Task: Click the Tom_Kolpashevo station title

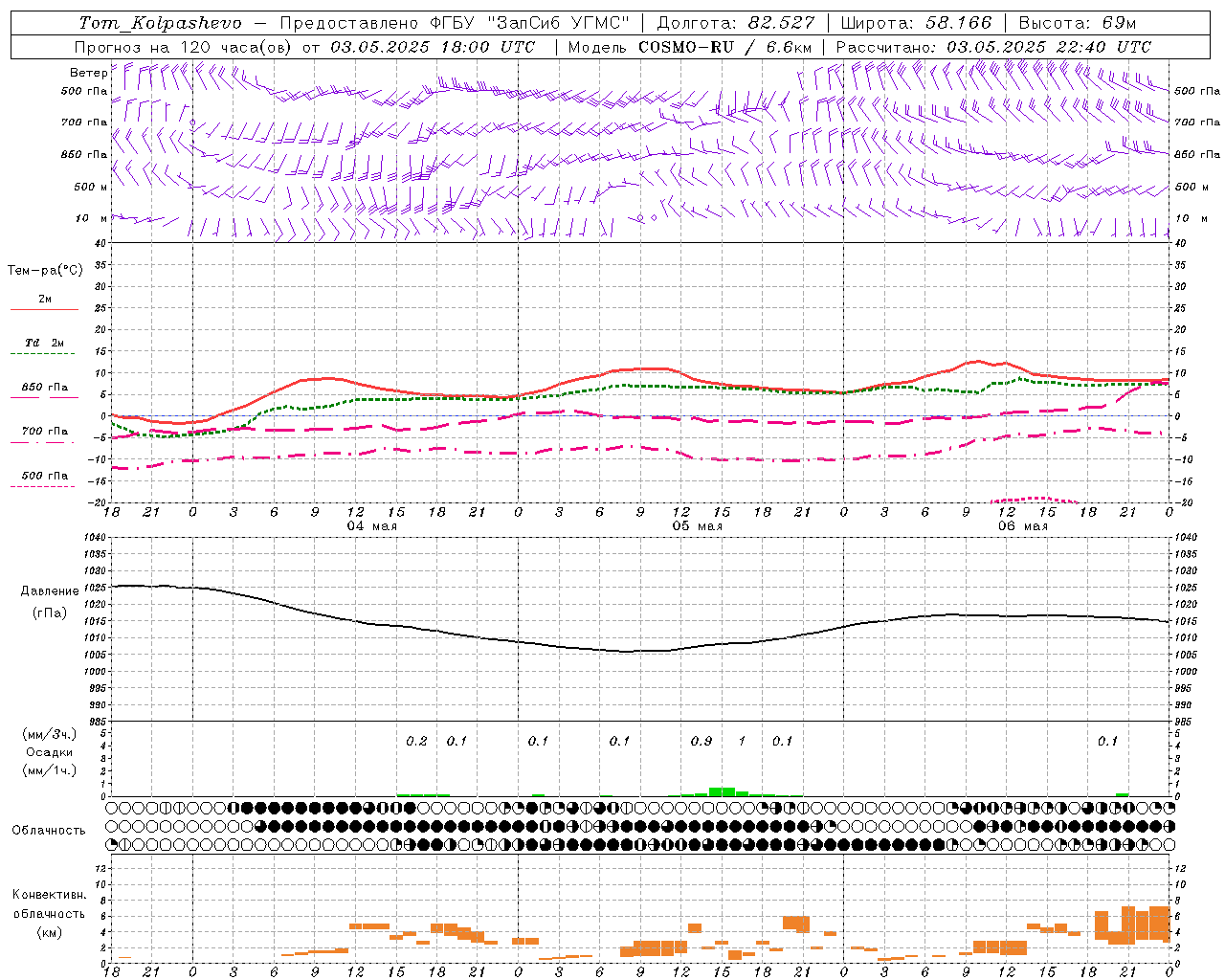Action: (161, 23)
